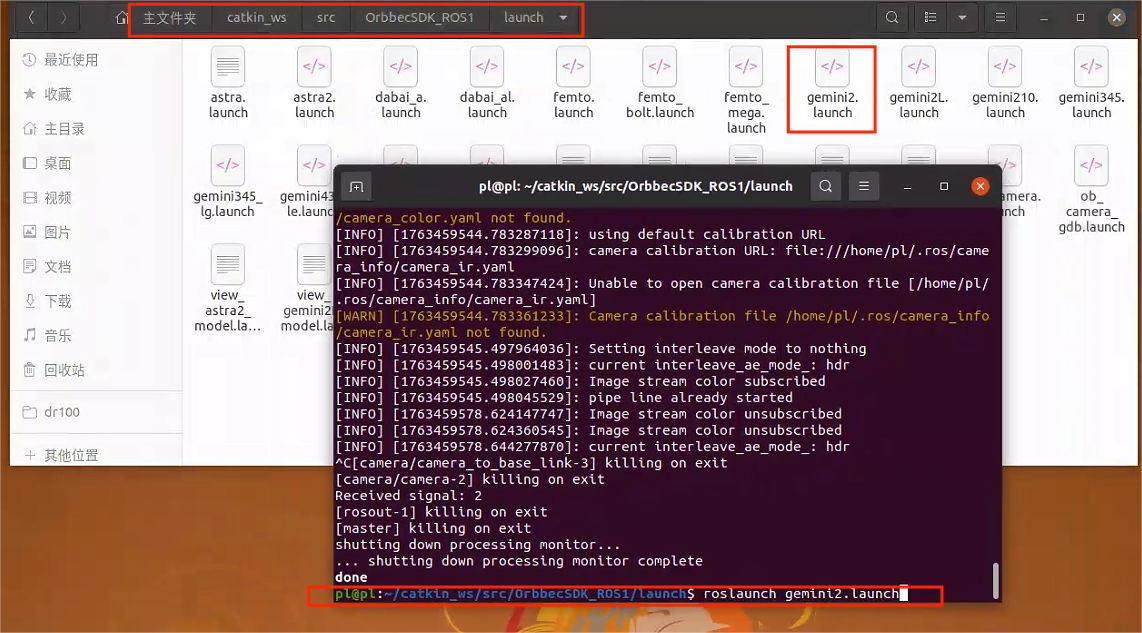Open the terminal hamburger menu
Viewport: 1142px width, 633px height.
[x=864, y=186]
